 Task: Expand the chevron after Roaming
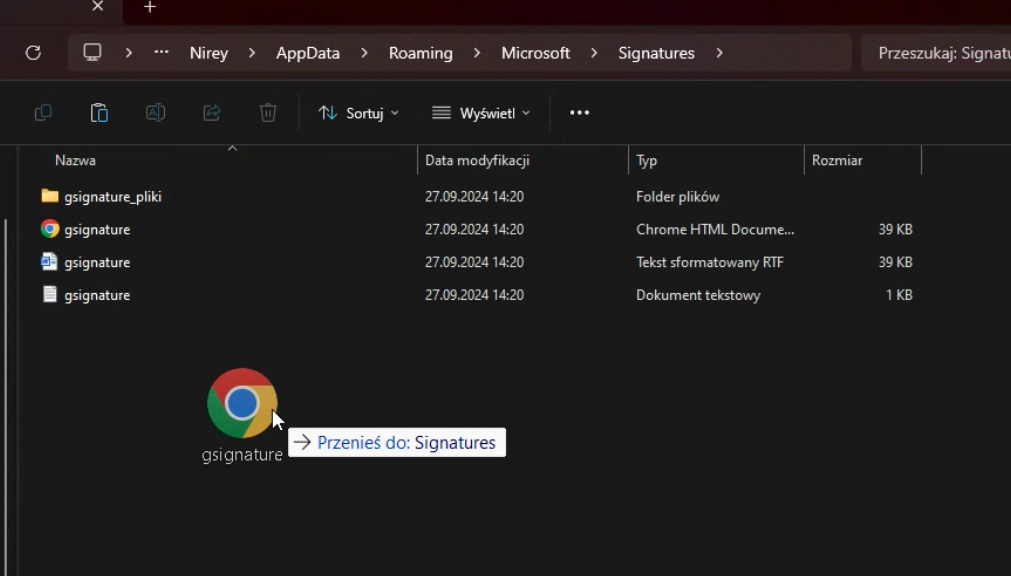[x=476, y=53]
